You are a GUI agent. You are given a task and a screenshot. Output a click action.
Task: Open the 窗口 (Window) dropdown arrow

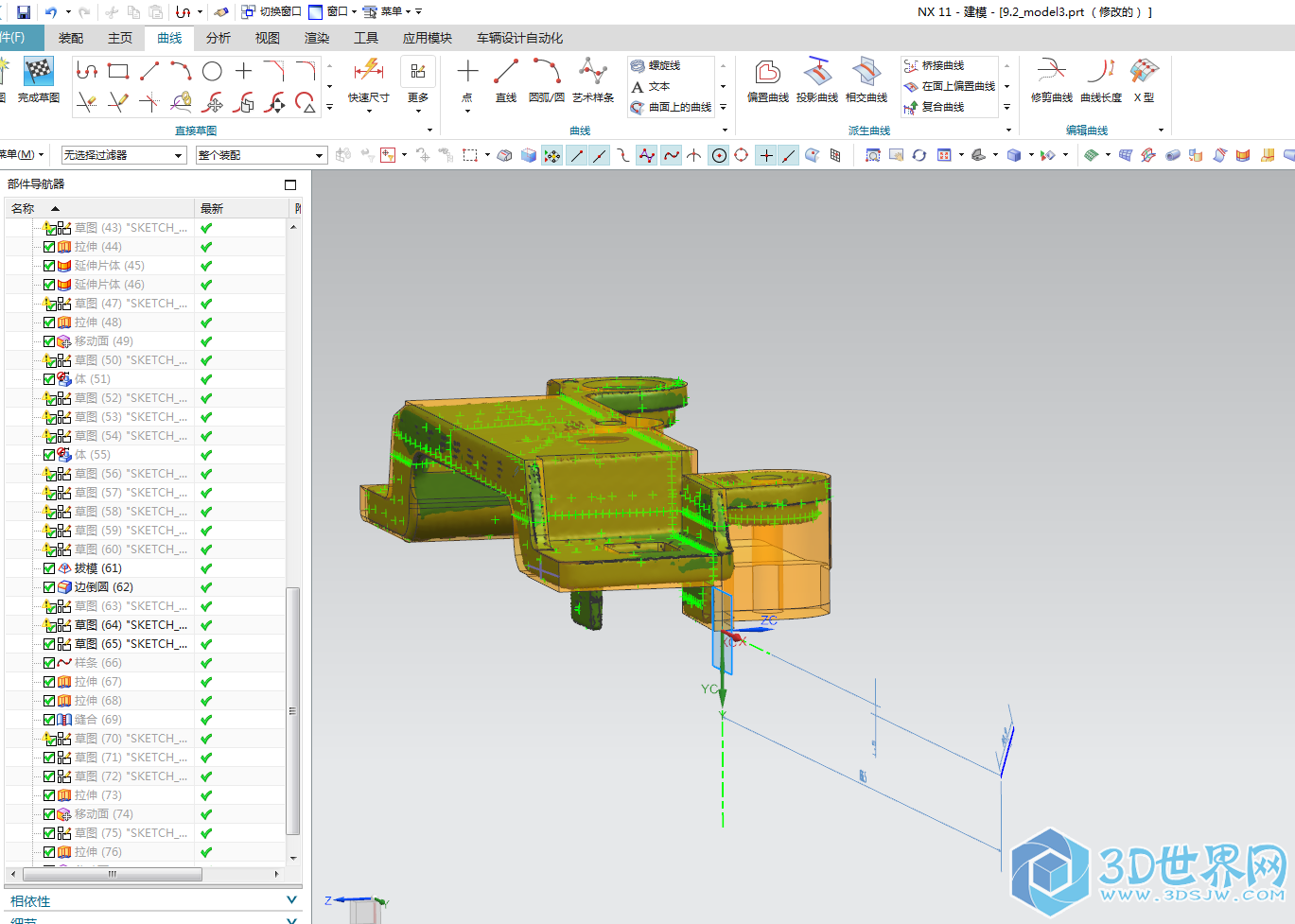click(x=355, y=12)
